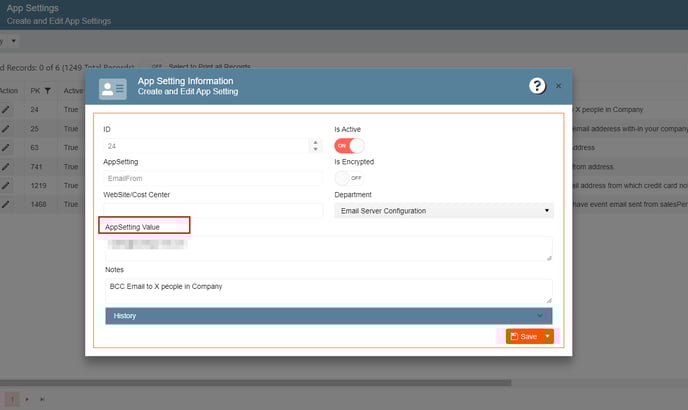Toggle Select to Print all Records switch
This screenshot has height=410, width=688.
click(157, 67)
